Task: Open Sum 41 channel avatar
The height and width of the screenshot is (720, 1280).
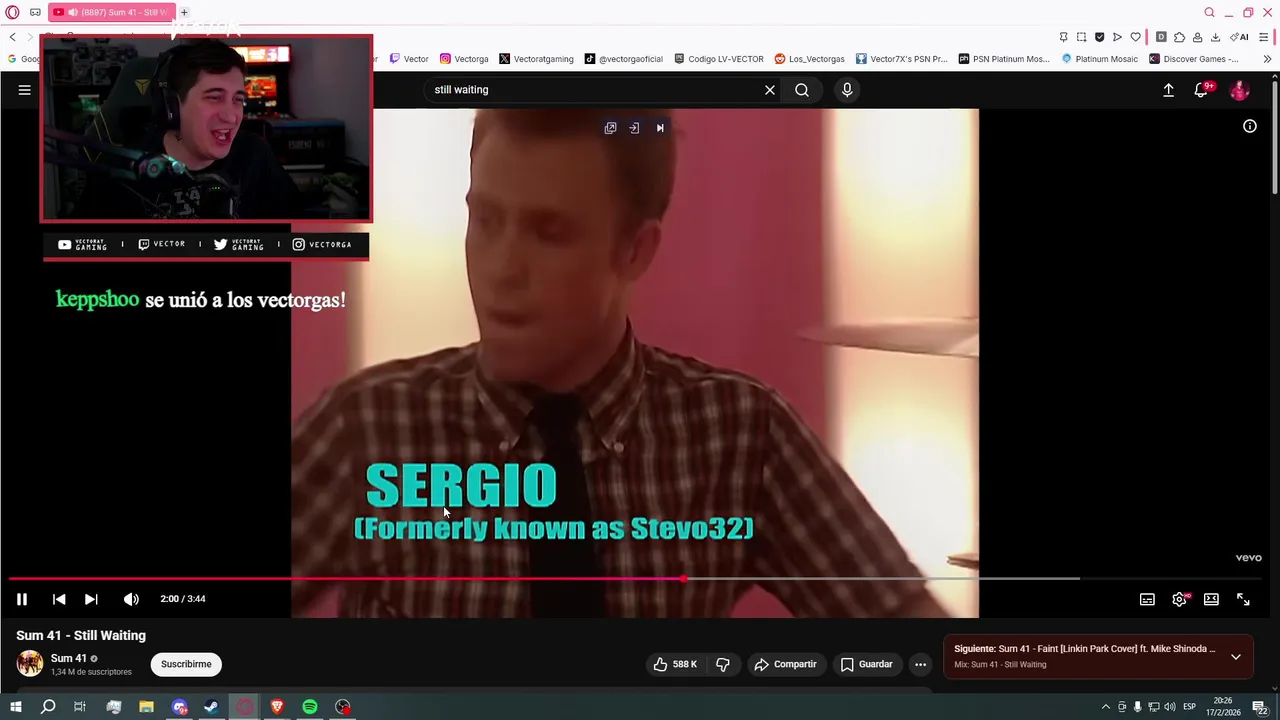Action: (x=30, y=663)
